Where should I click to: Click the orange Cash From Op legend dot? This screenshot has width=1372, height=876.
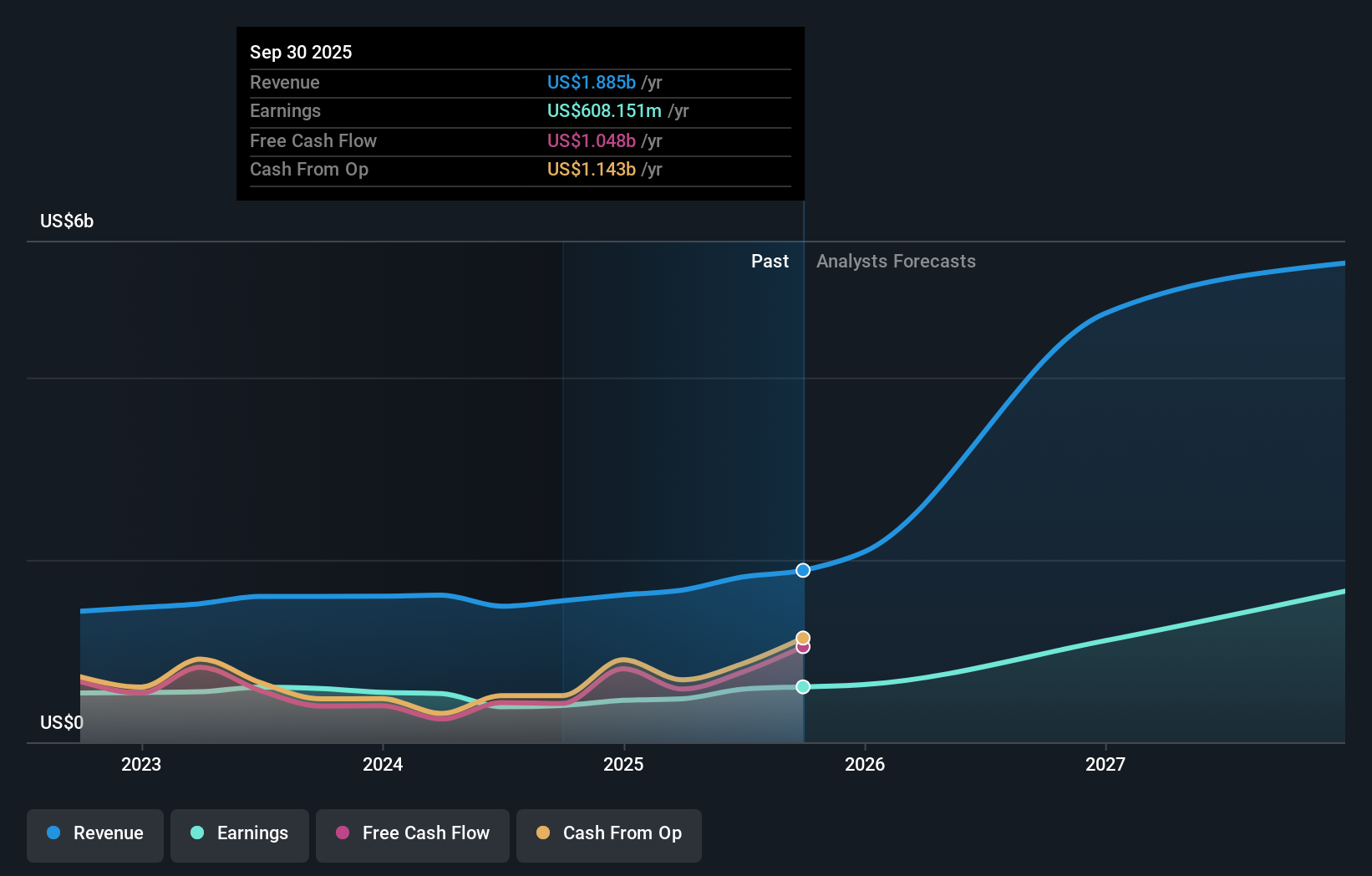pyautogui.click(x=543, y=833)
